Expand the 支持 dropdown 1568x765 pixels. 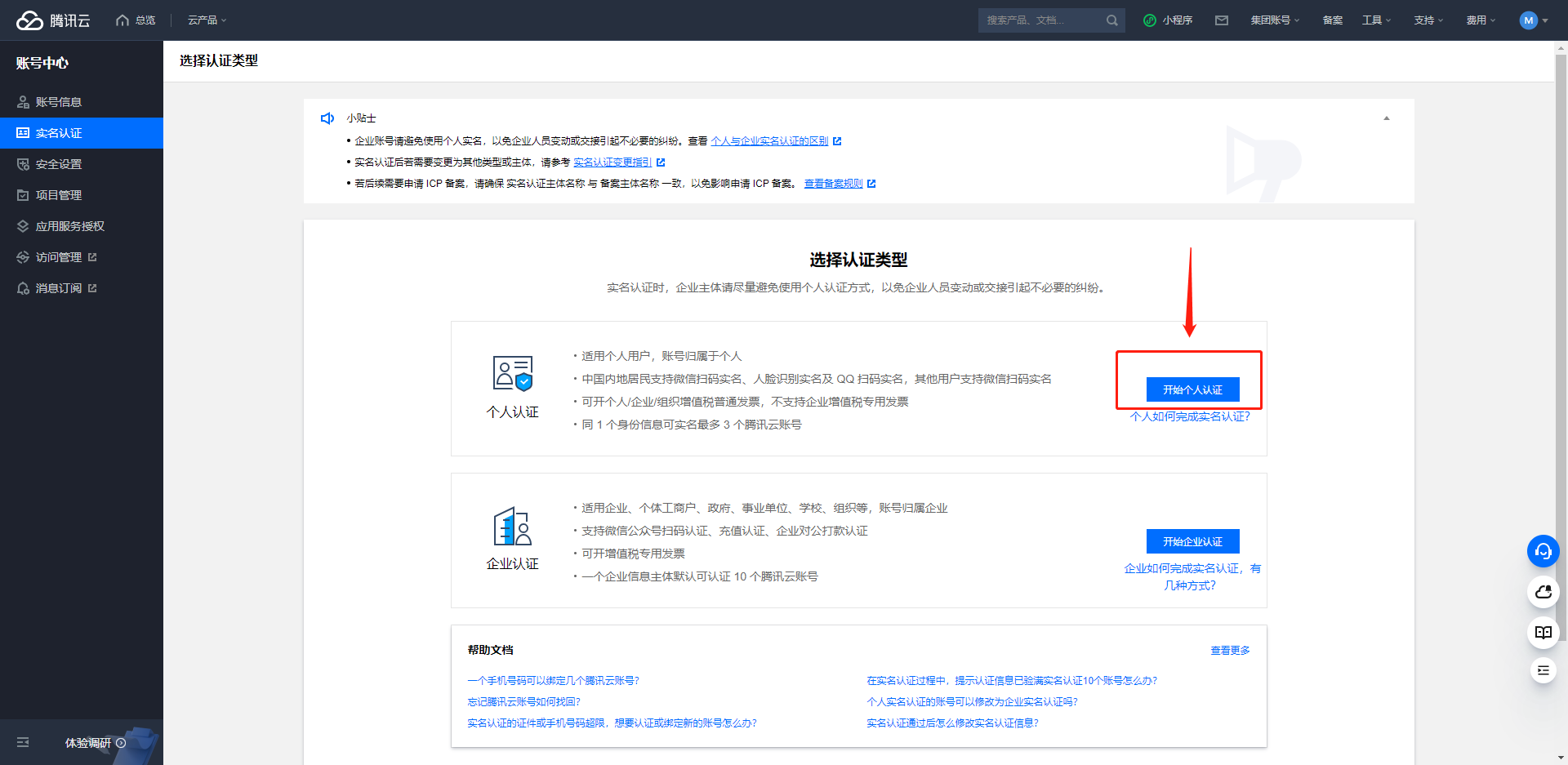tap(1428, 20)
